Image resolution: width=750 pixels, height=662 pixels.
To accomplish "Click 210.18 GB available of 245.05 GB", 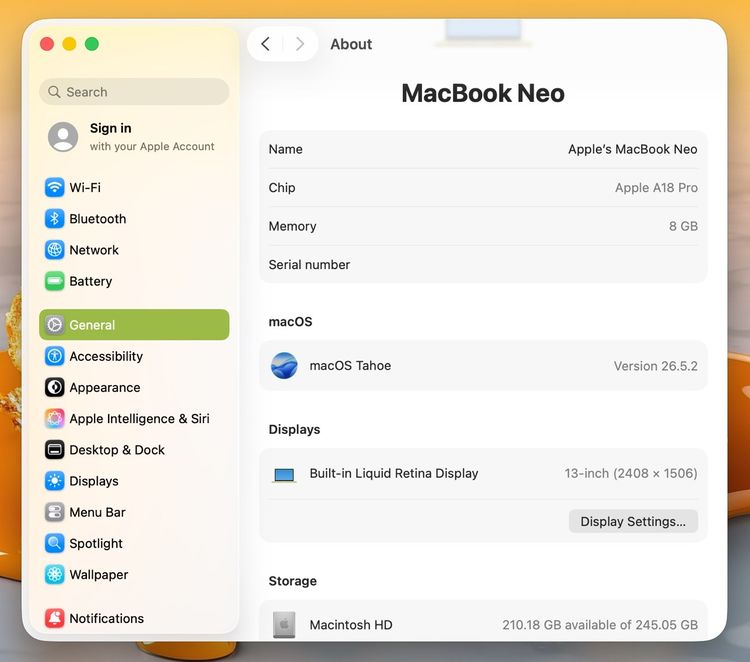I will 600,625.
